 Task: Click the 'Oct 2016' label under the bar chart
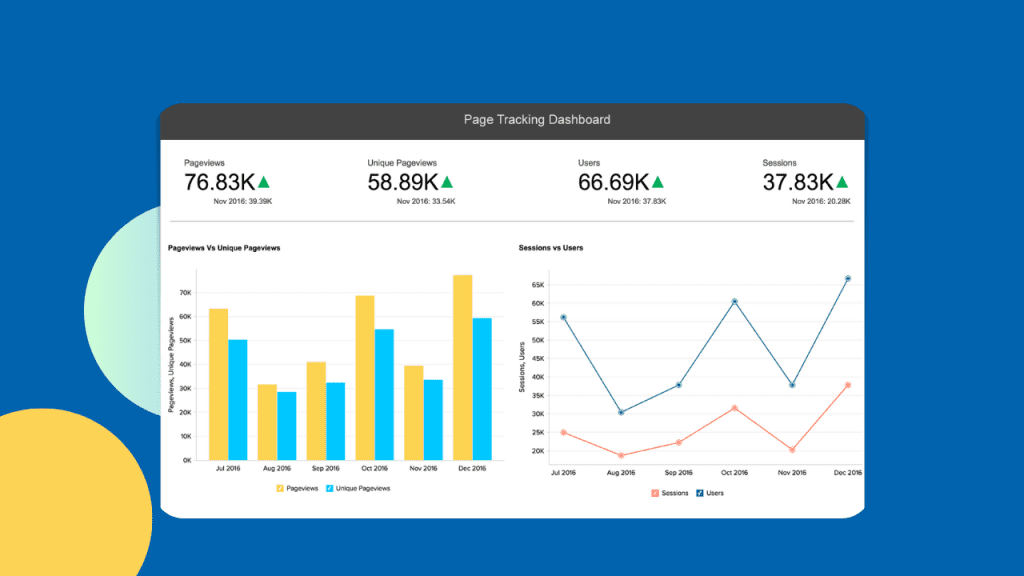pos(374,468)
